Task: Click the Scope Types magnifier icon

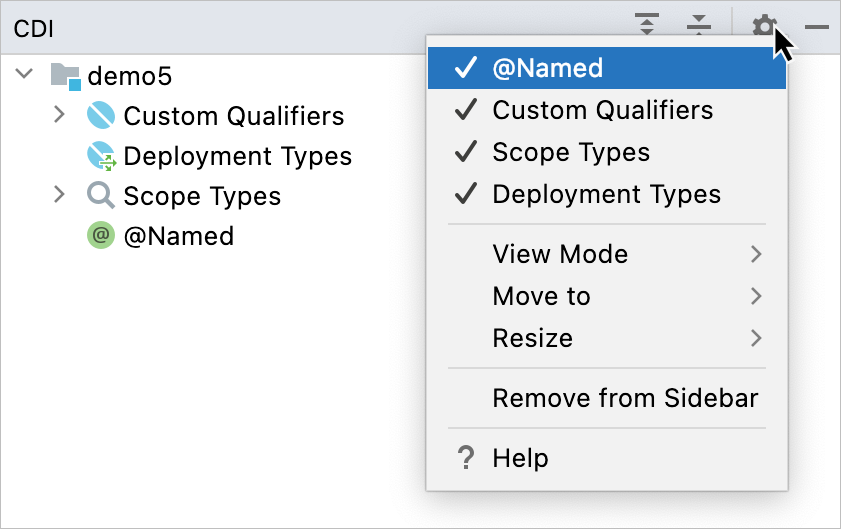Action: [x=101, y=195]
